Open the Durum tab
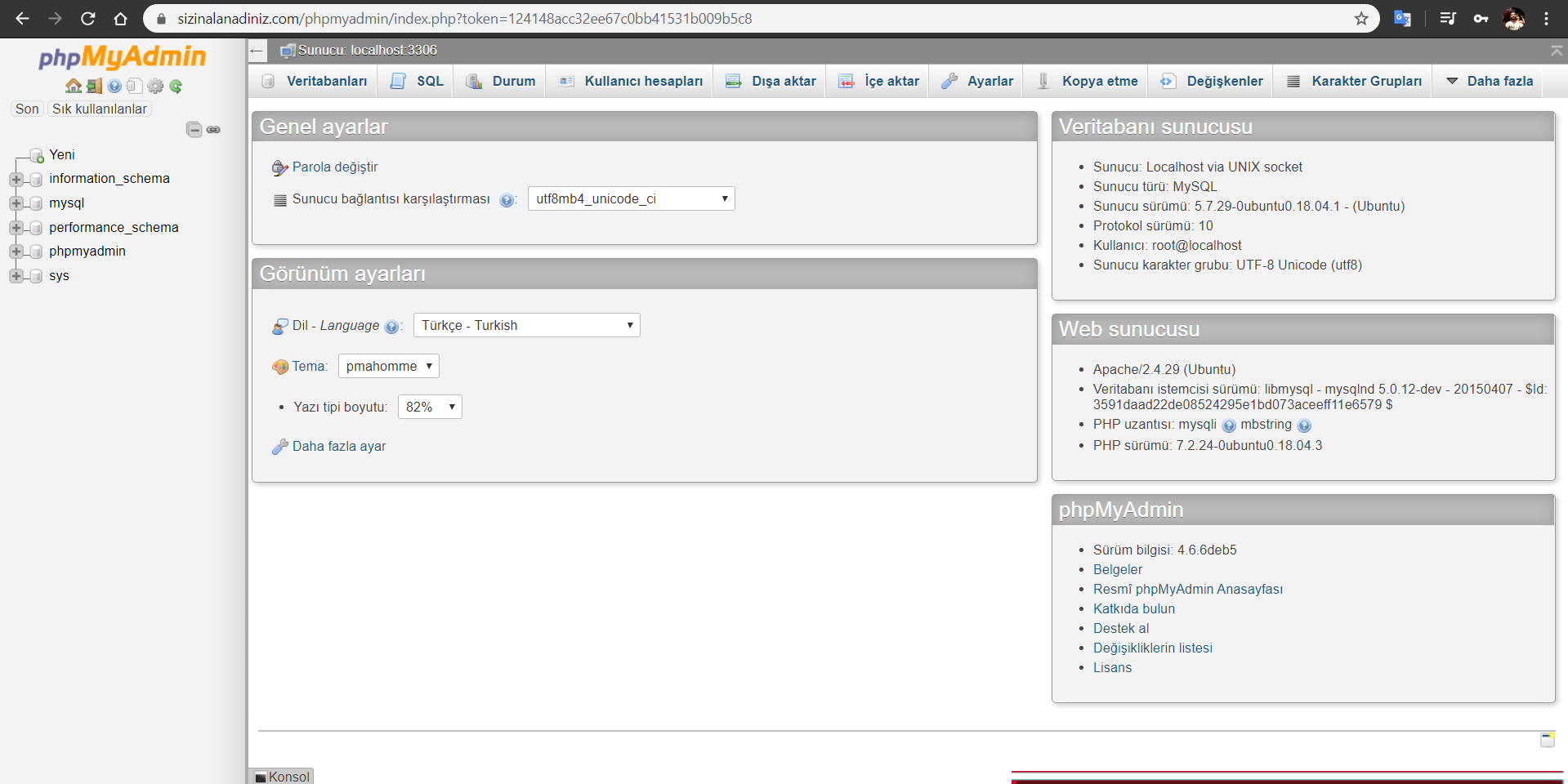 [501, 81]
